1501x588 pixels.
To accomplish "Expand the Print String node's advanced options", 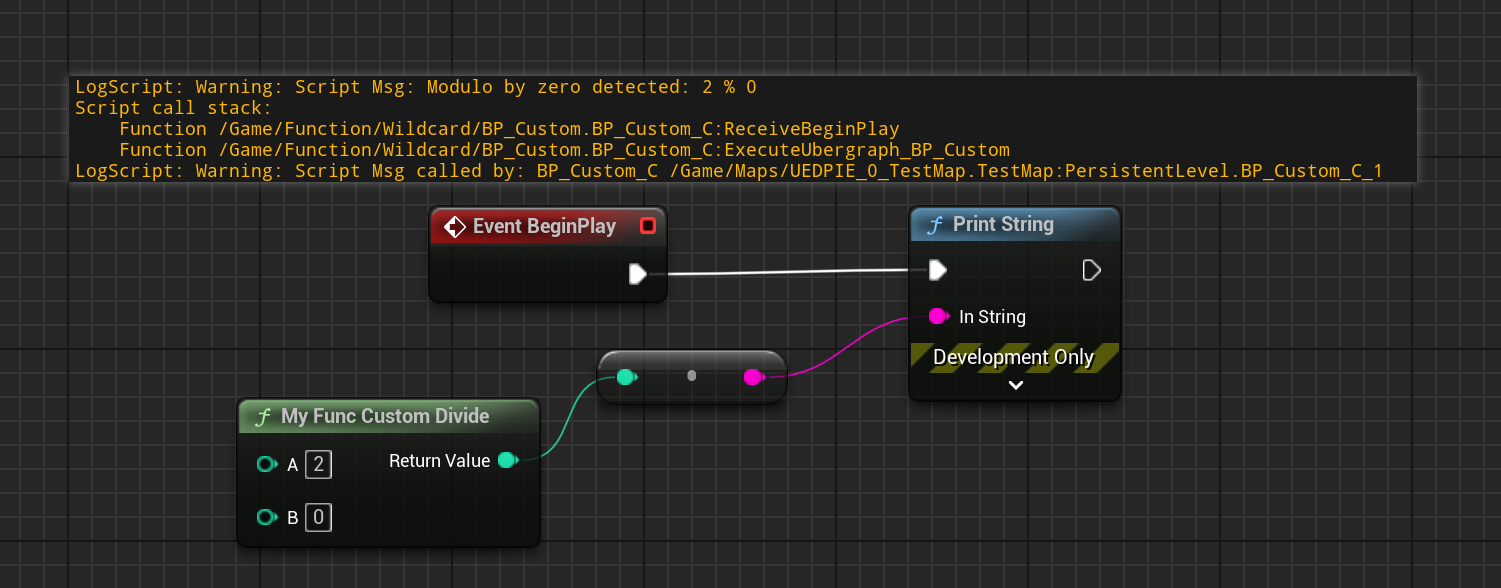I will pyautogui.click(x=1015, y=386).
